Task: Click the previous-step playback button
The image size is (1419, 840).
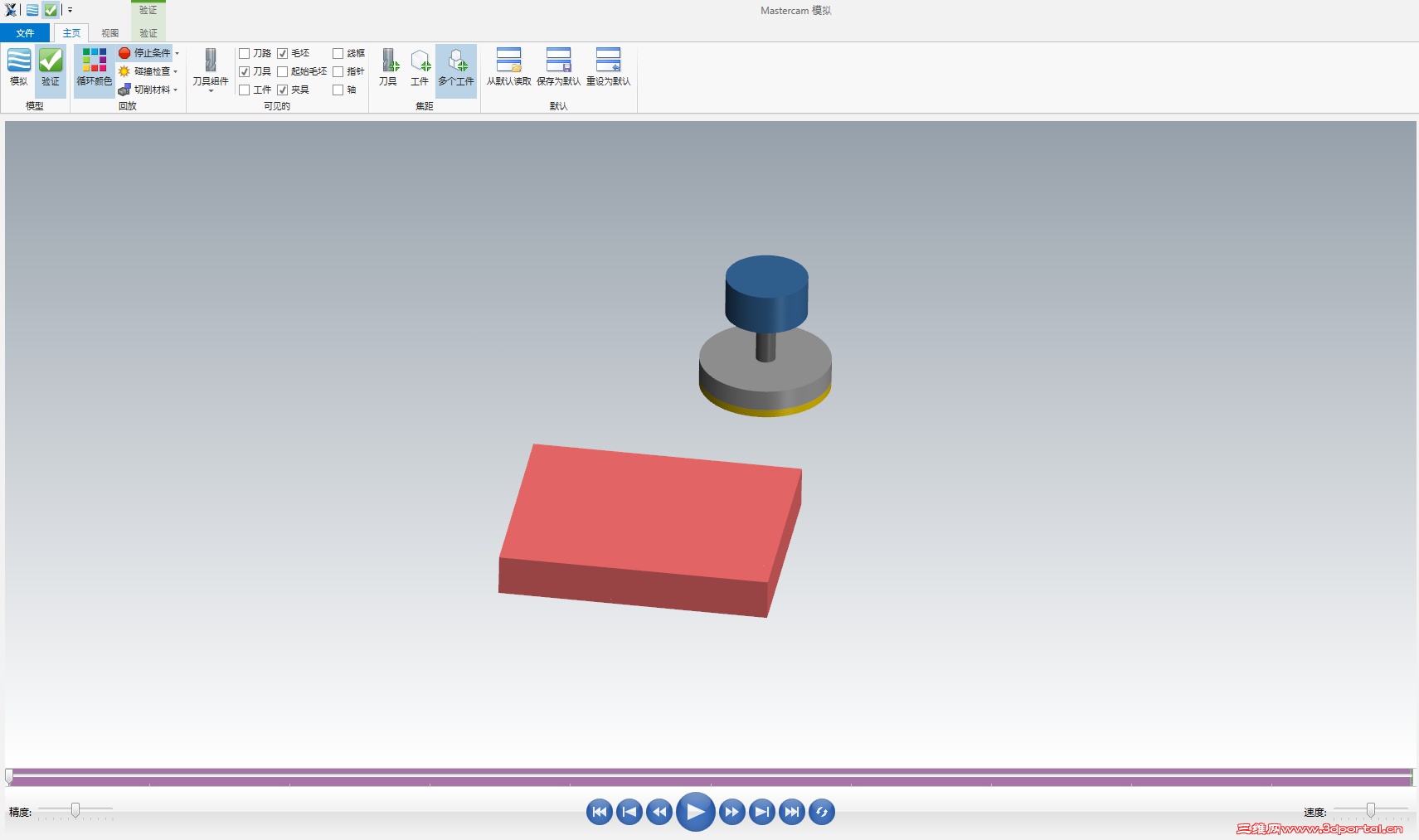Action: (x=629, y=812)
